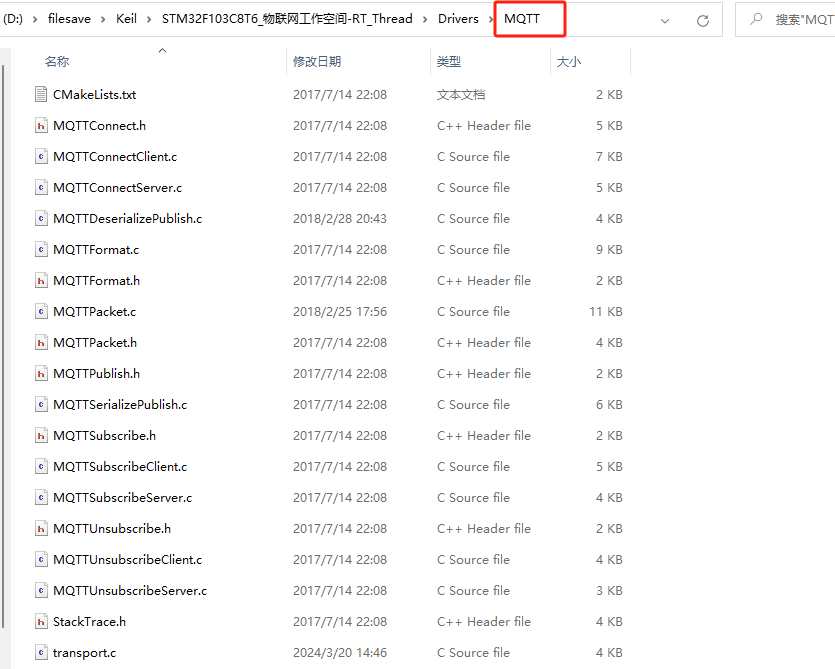Click the MQTTConnectClient.c source file icon

[41, 157]
